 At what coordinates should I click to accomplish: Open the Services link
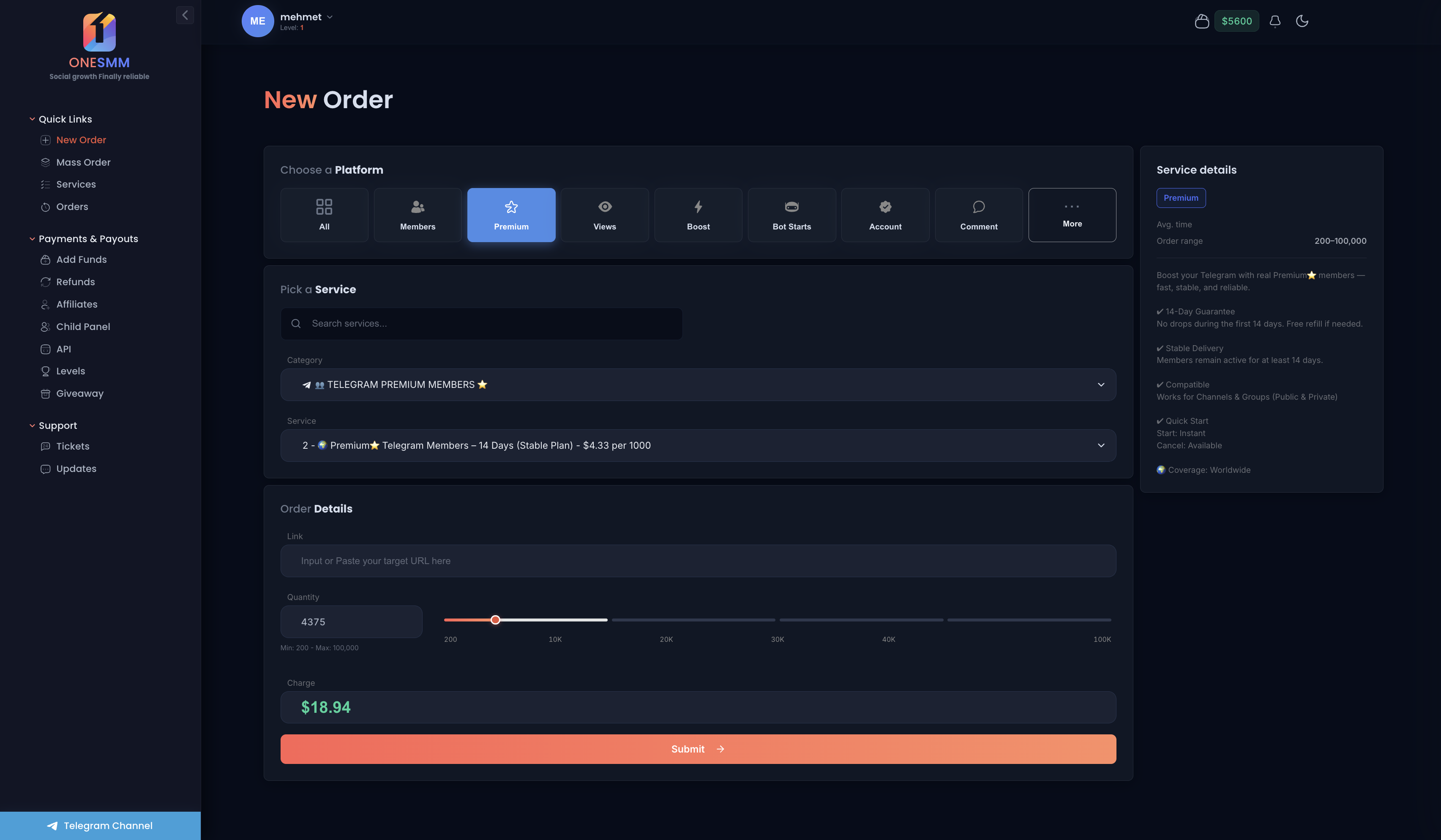tap(76, 184)
